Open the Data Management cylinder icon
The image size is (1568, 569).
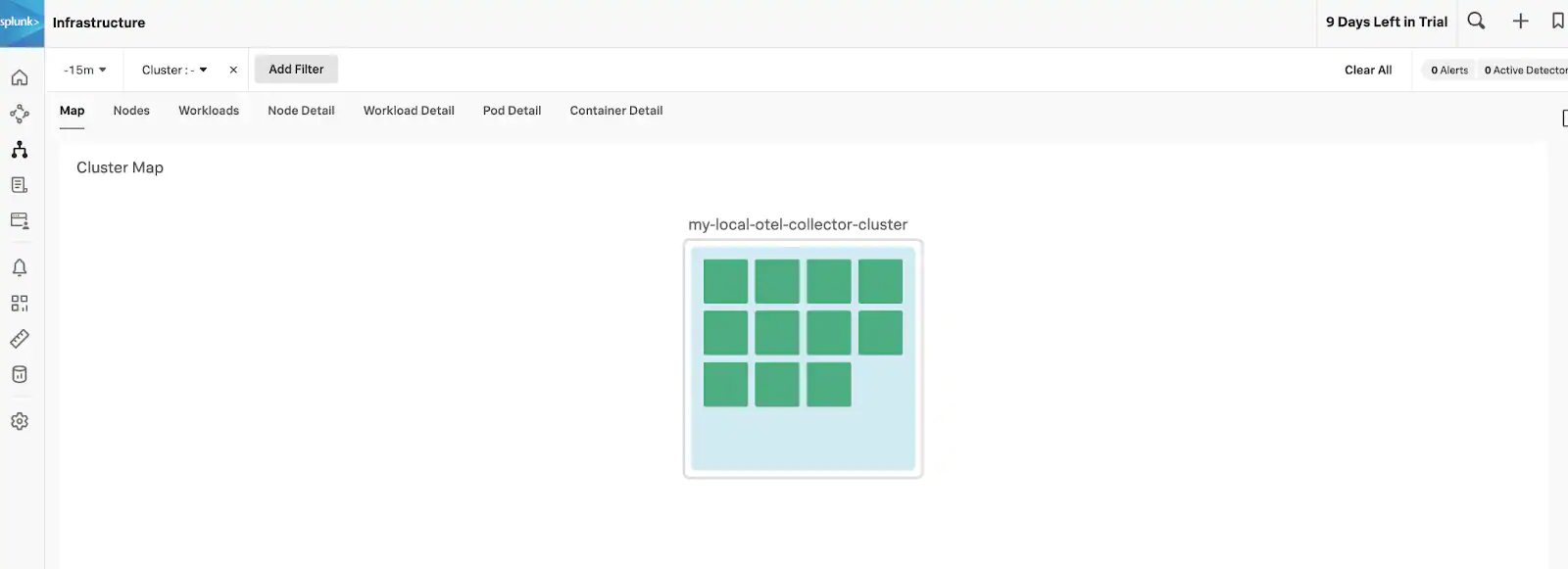coord(20,374)
